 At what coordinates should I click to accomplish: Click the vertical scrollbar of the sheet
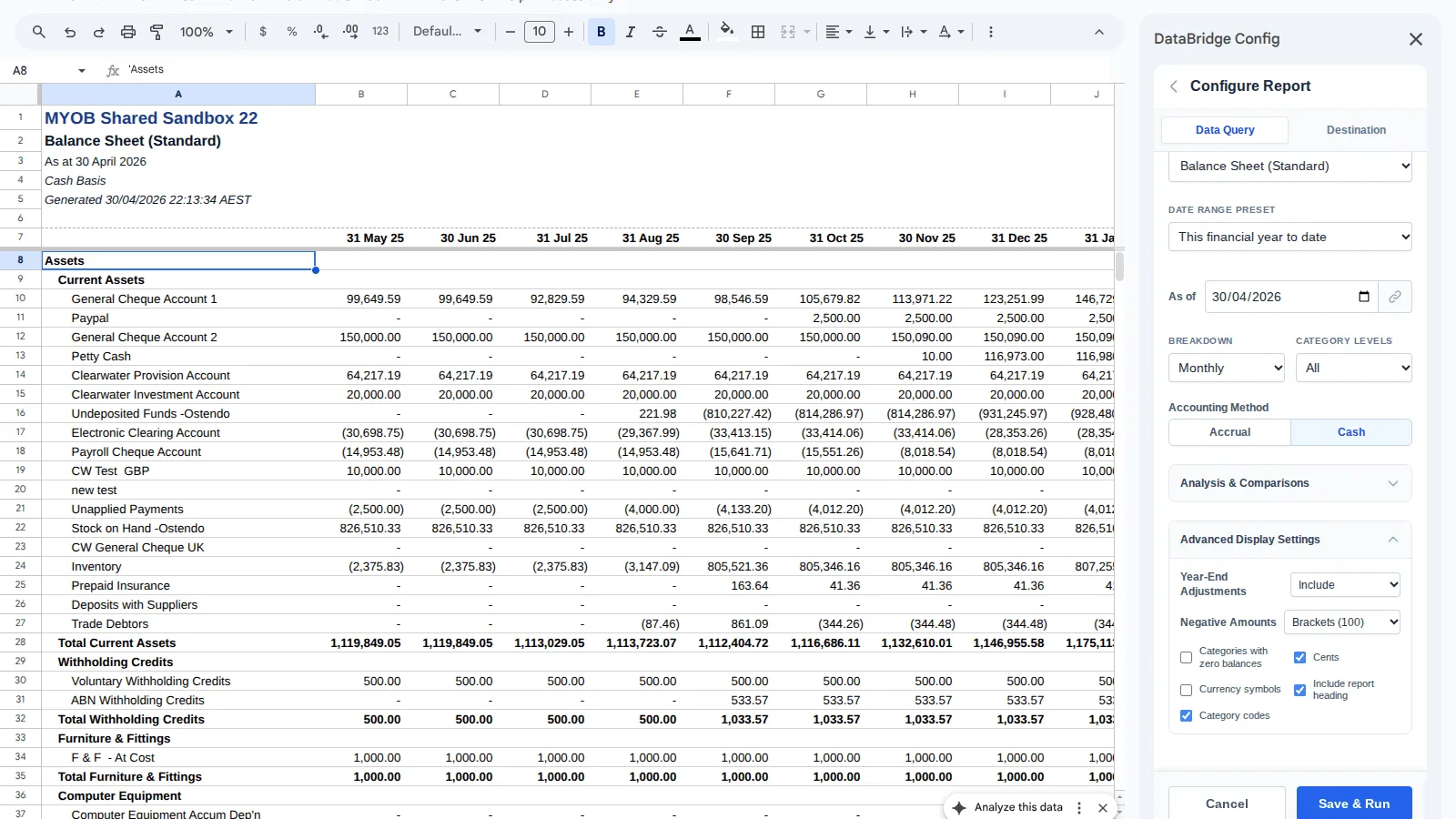(x=1119, y=266)
